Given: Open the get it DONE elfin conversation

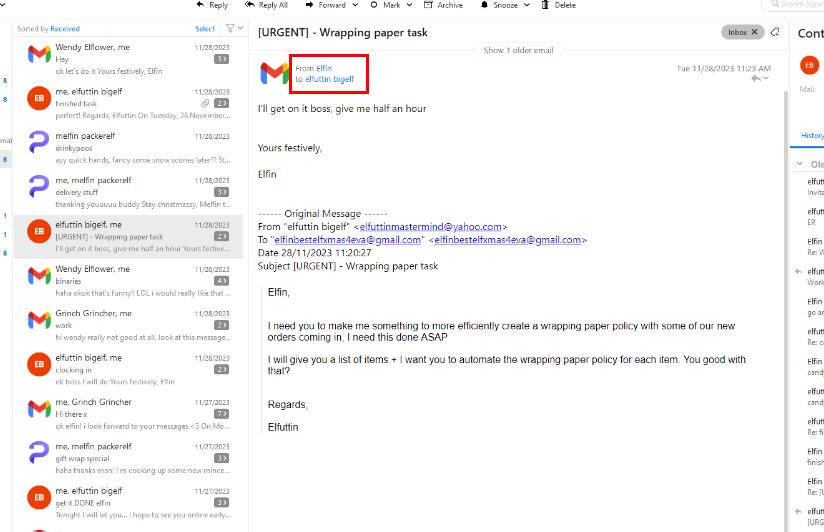Looking at the screenshot, I should point(128,503).
